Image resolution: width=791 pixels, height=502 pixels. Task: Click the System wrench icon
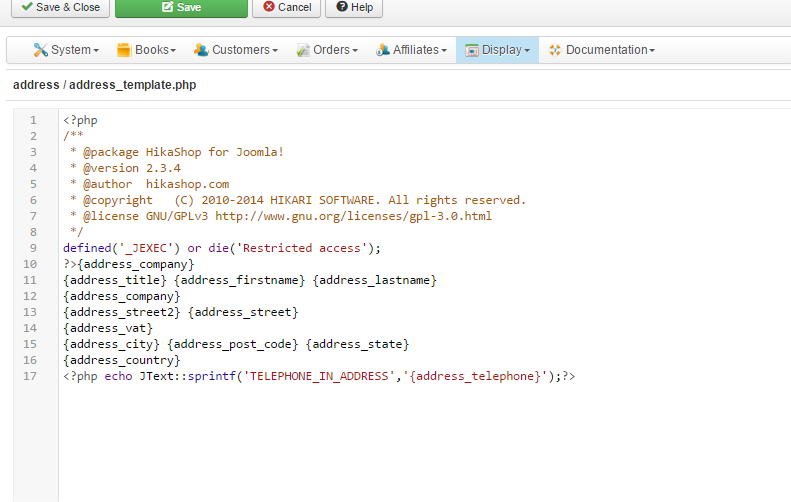(40, 50)
